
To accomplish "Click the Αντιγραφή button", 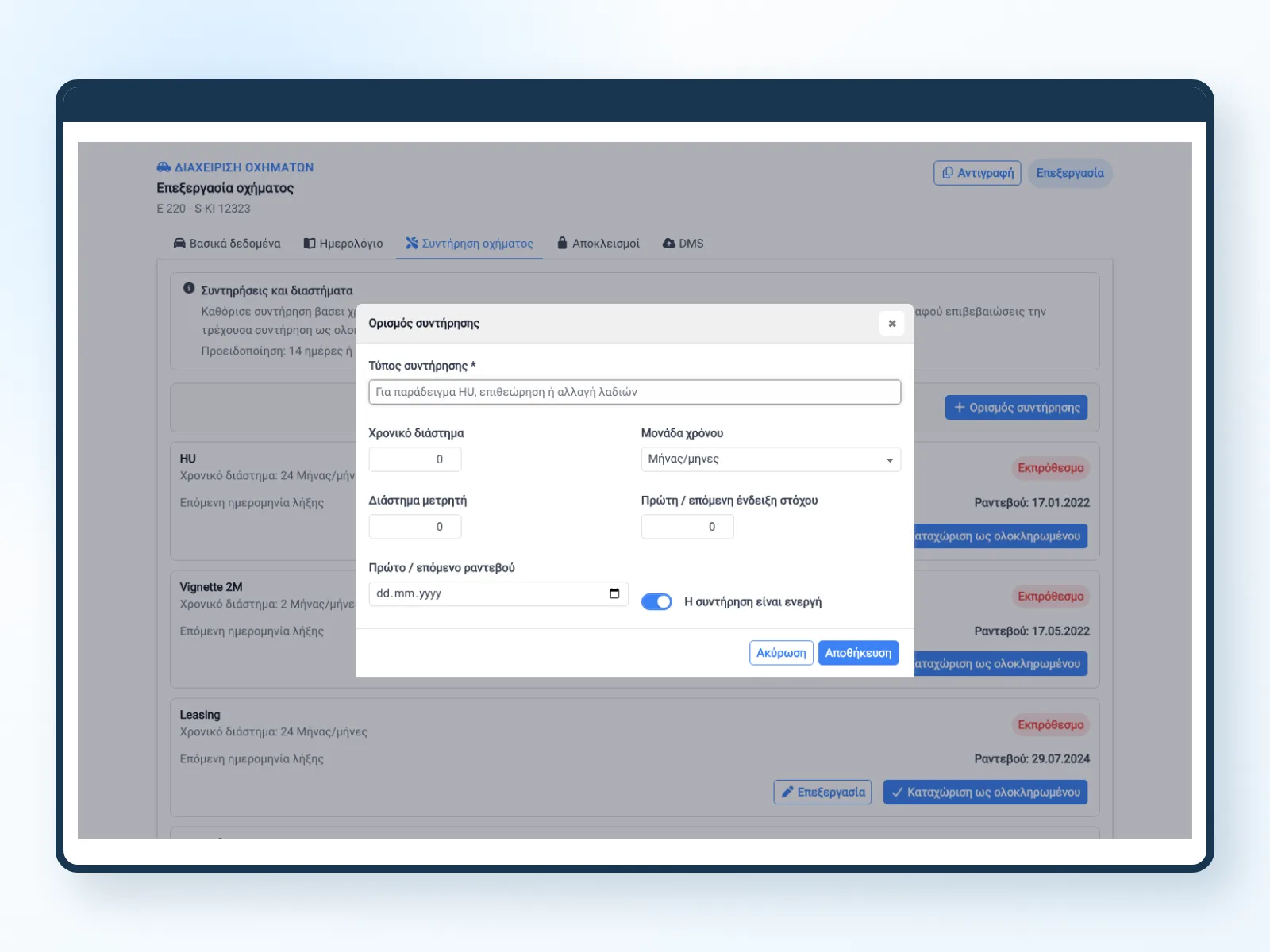I will pyautogui.click(x=977, y=173).
